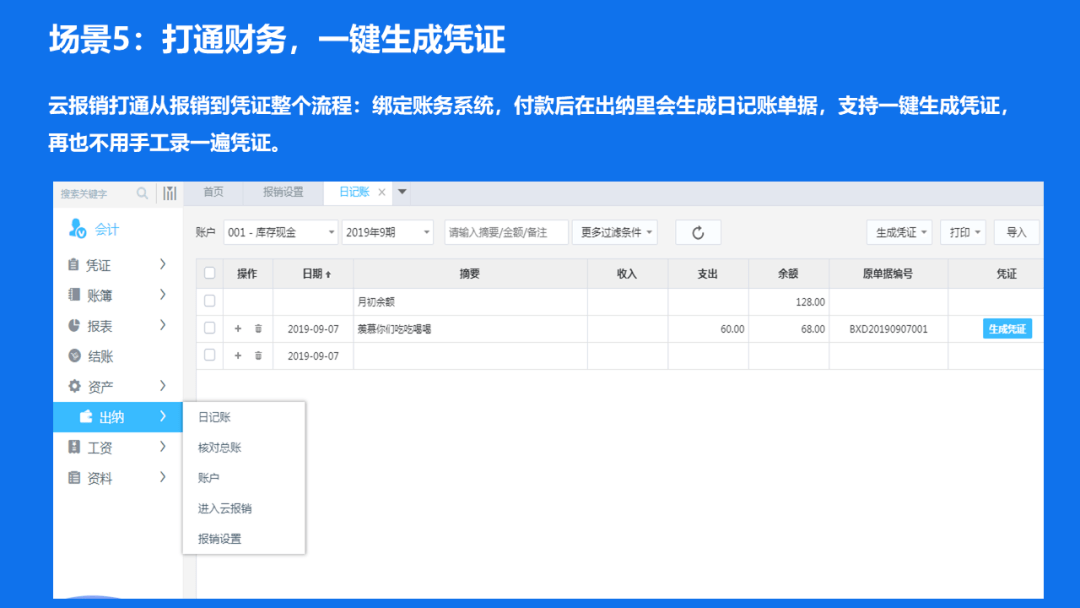Click the refresh icon in the toolbar
Viewport: 1080px width, 608px height.
point(698,232)
